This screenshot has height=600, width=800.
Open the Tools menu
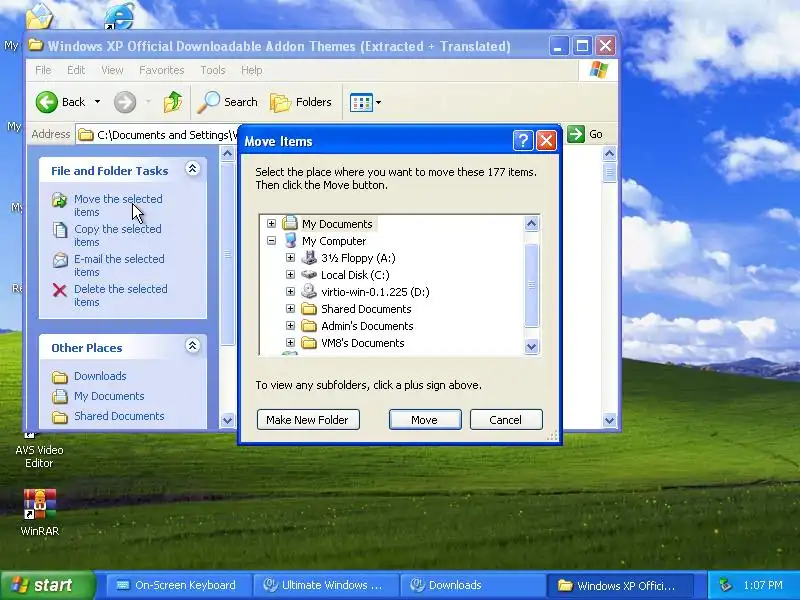click(213, 70)
